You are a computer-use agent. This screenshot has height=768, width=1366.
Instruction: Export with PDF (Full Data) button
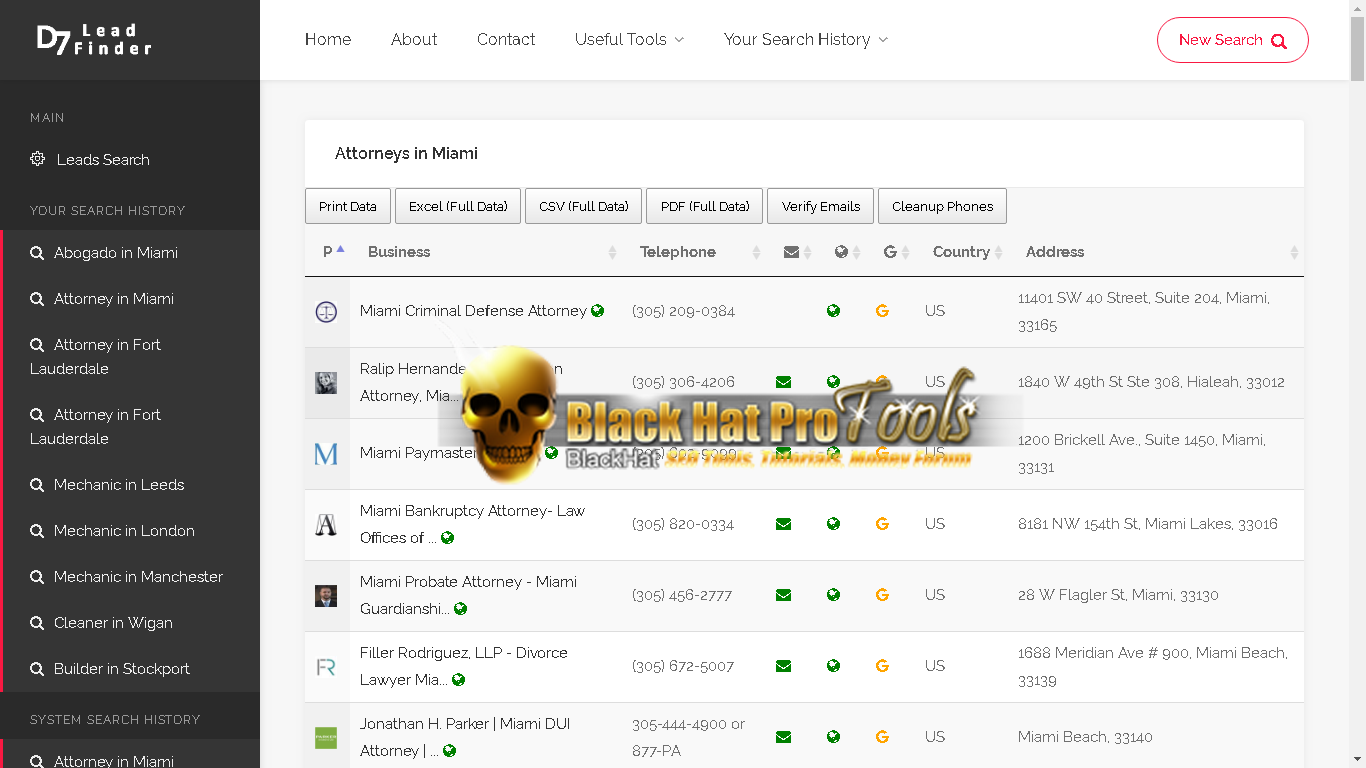705,206
